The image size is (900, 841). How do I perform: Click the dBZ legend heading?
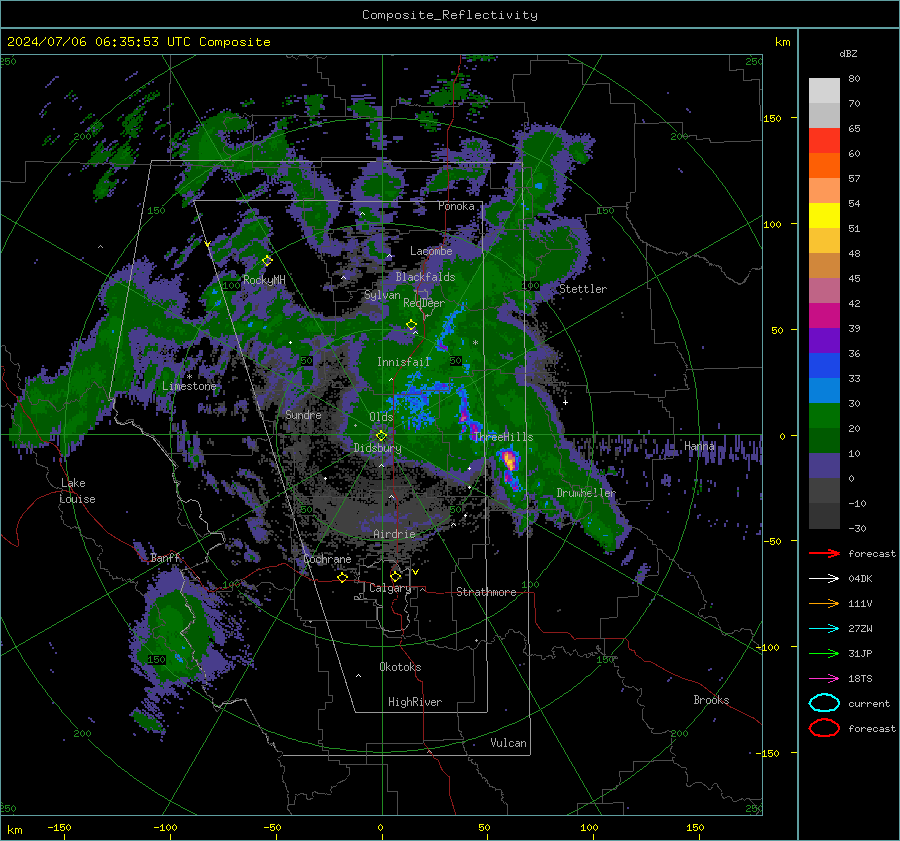point(848,54)
